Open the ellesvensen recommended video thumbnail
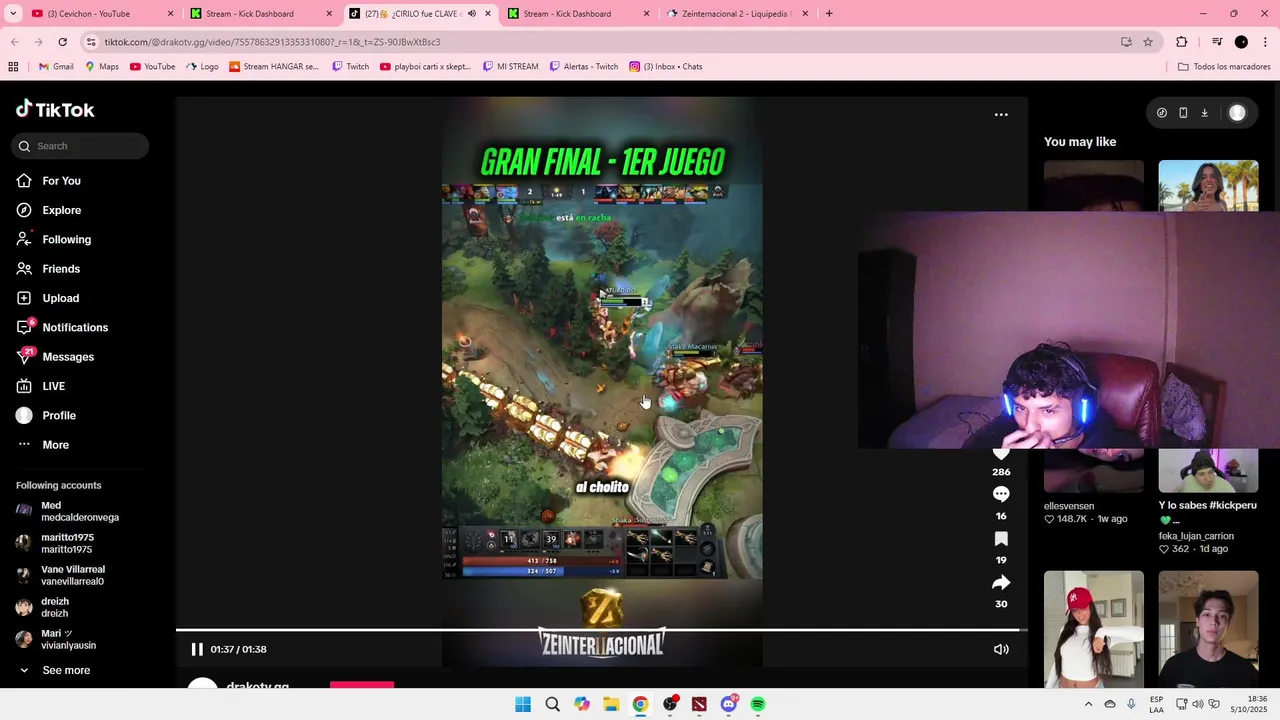This screenshot has width=1280, height=720. pos(1094,470)
